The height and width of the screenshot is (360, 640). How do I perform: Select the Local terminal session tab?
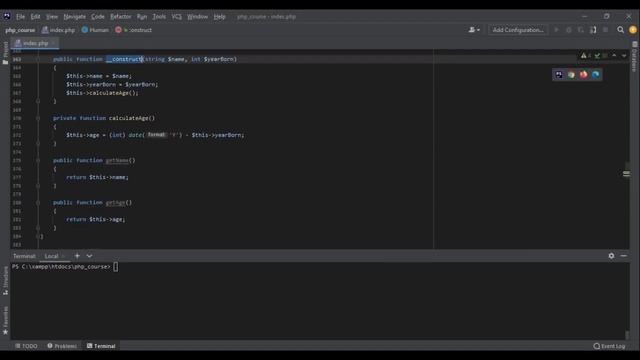(51, 256)
